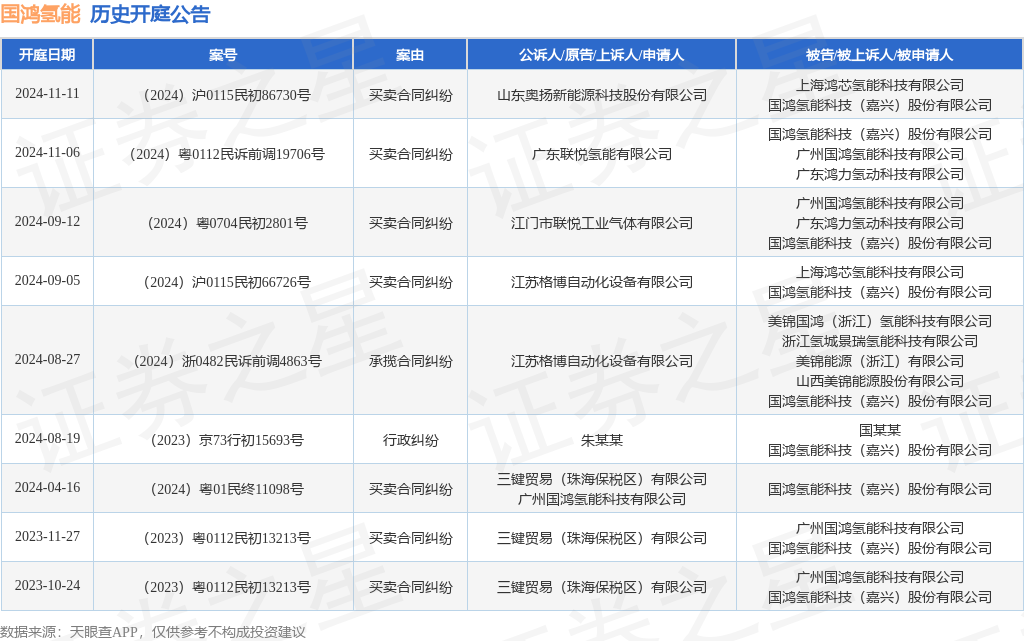Image resolution: width=1024 pixels, height=641 pixels.
Task: Click 买卖合同纠纷 in the 2024-11-11 row
Action: (410, 95)
